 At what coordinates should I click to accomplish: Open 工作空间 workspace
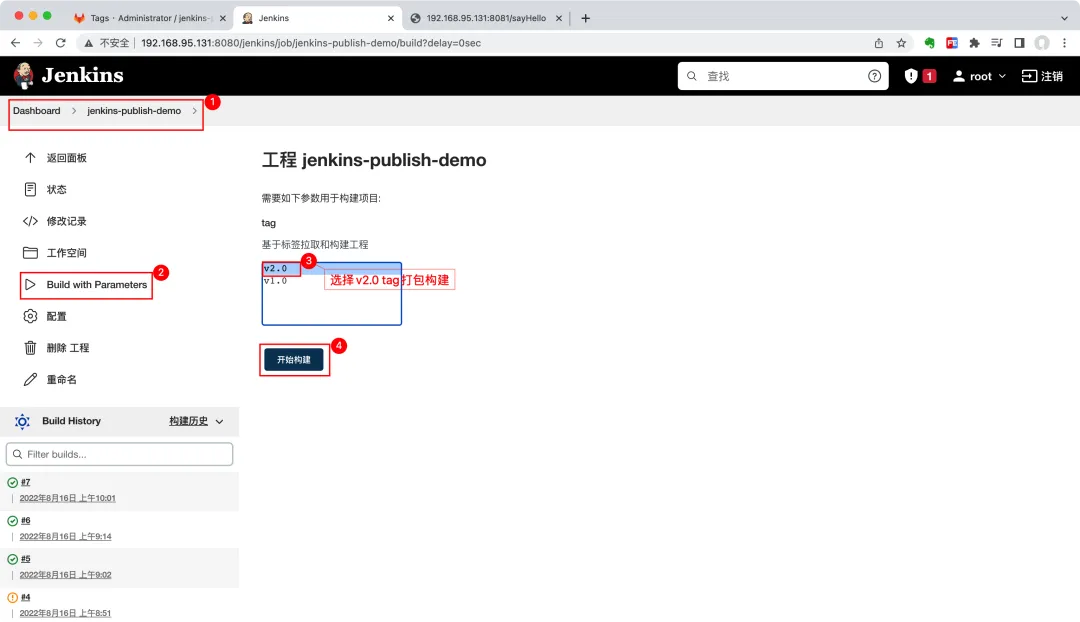[x=67, y=253]
